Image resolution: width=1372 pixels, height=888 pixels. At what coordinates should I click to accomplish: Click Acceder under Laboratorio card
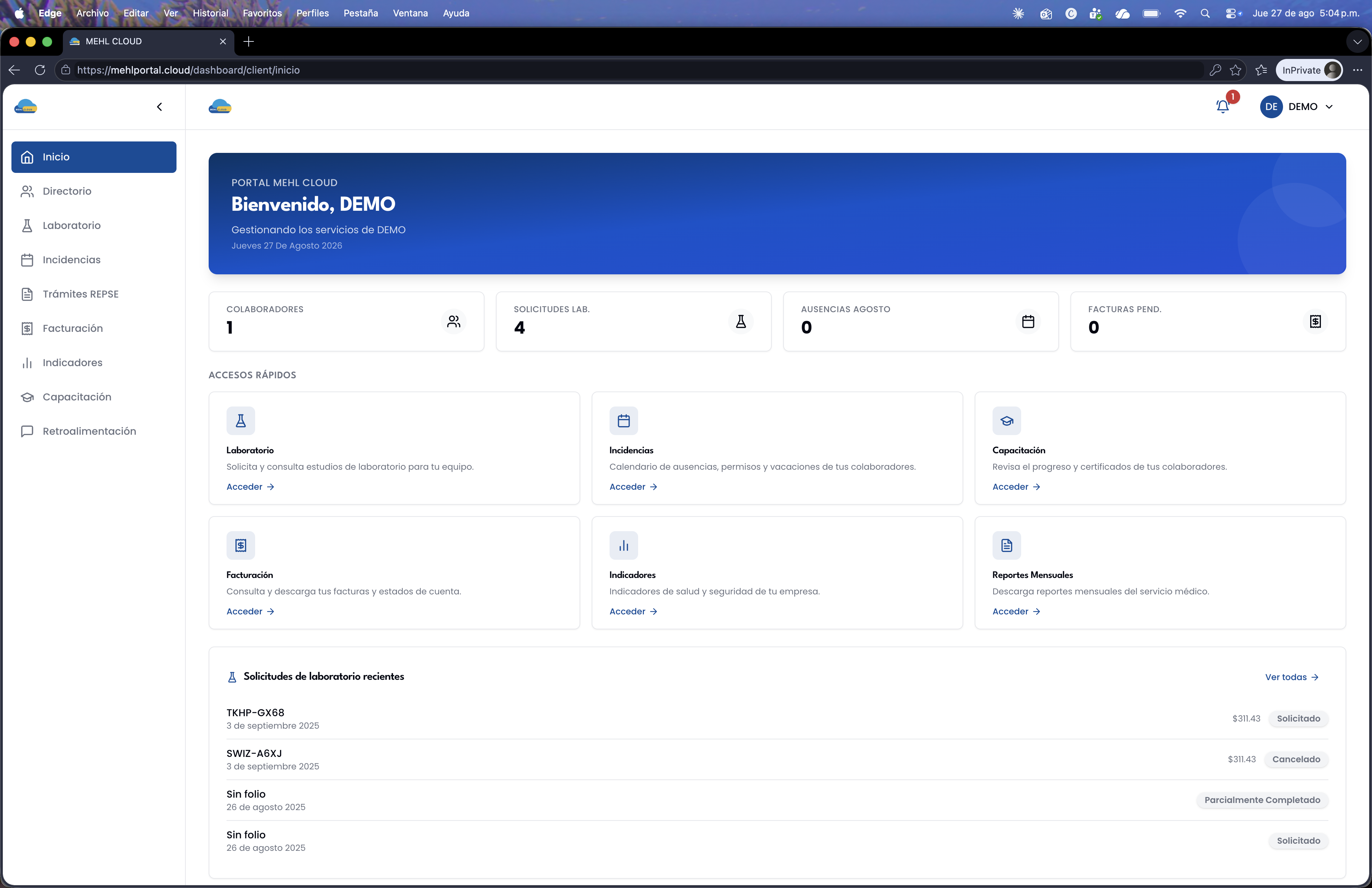pyautogui.click(x=250, y=487)
